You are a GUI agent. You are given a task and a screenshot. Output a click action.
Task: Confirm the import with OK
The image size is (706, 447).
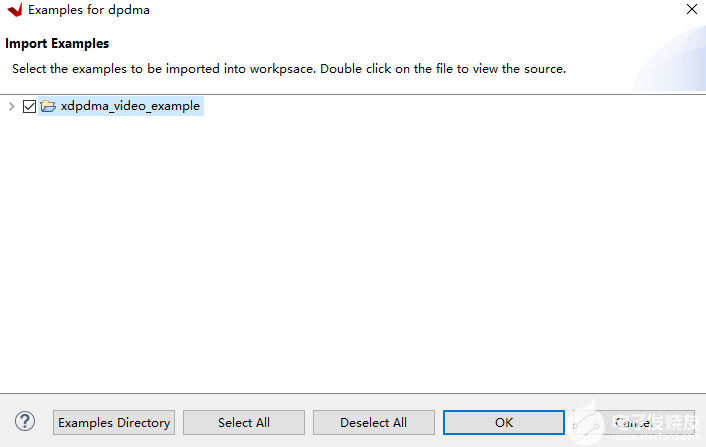504,422
